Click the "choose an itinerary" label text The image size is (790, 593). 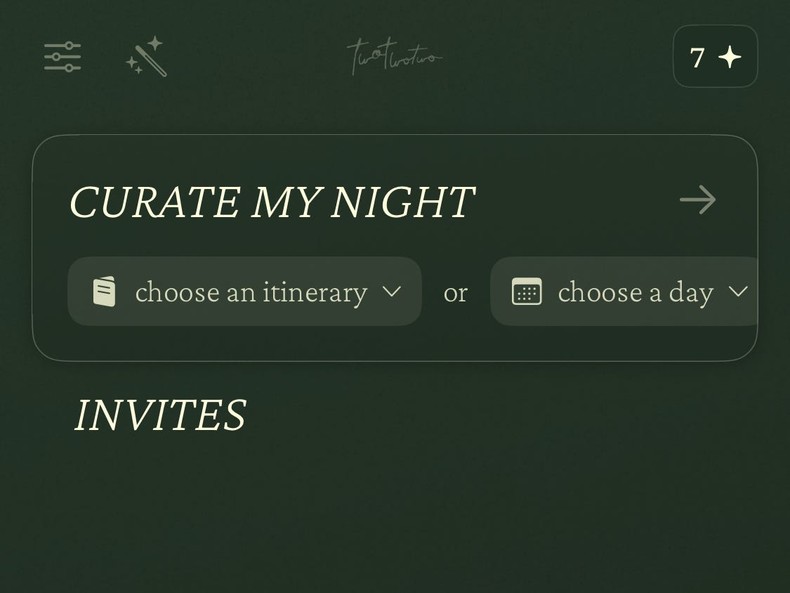coord(251,292)
